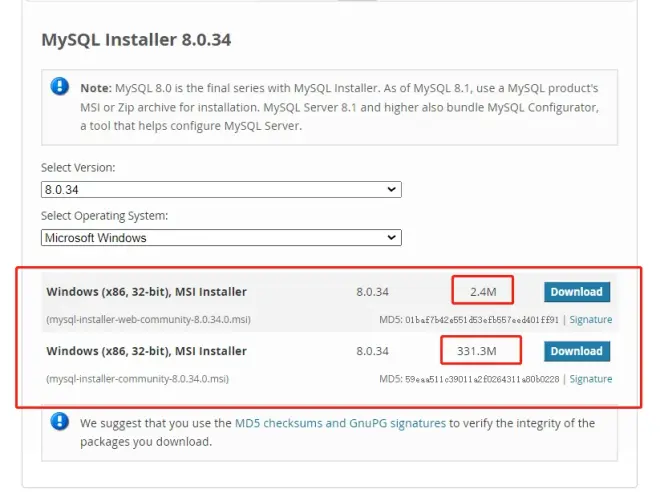The image size is (660, 493).
Task: Click the info icon beside checksum suggestion
Action: 60,421
